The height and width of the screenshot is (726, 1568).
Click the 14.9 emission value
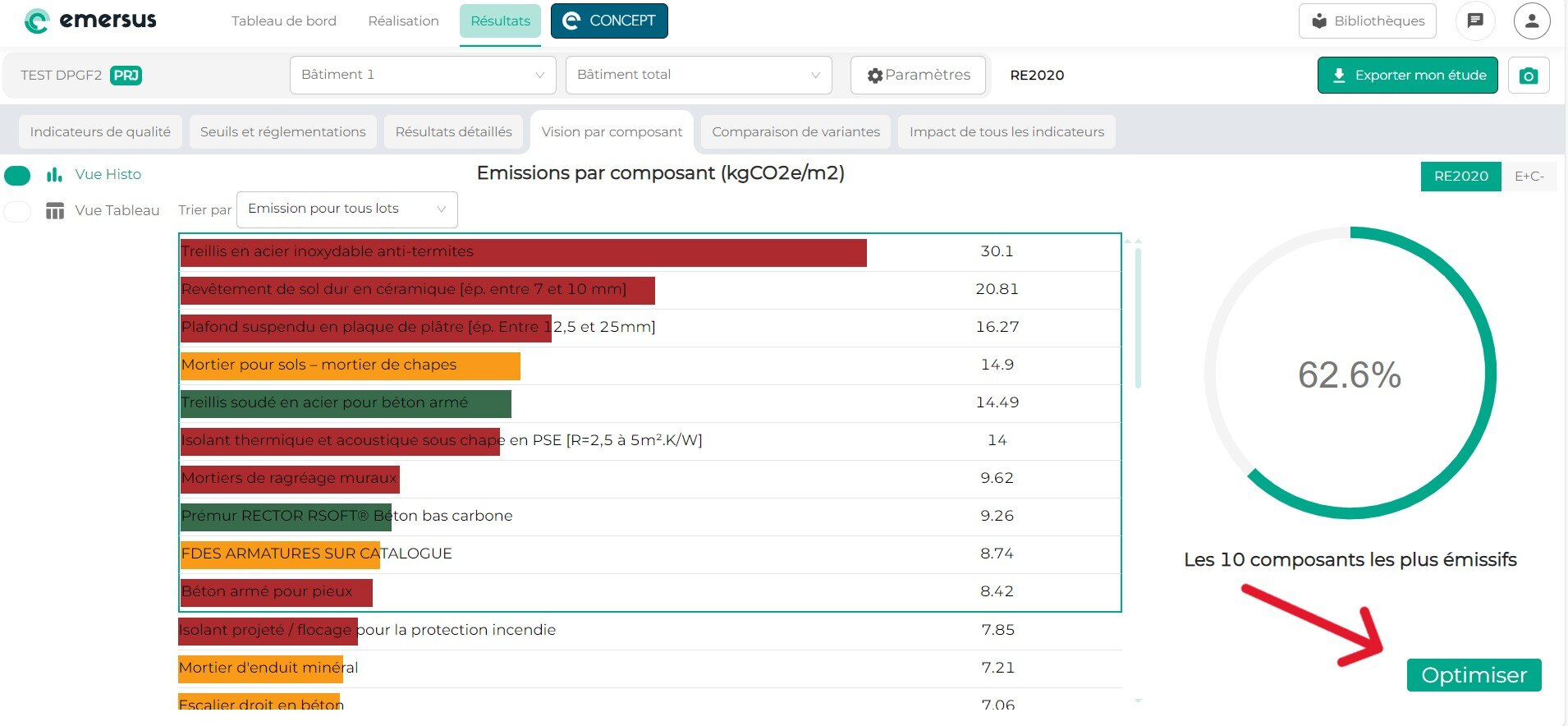pos(997,365)
